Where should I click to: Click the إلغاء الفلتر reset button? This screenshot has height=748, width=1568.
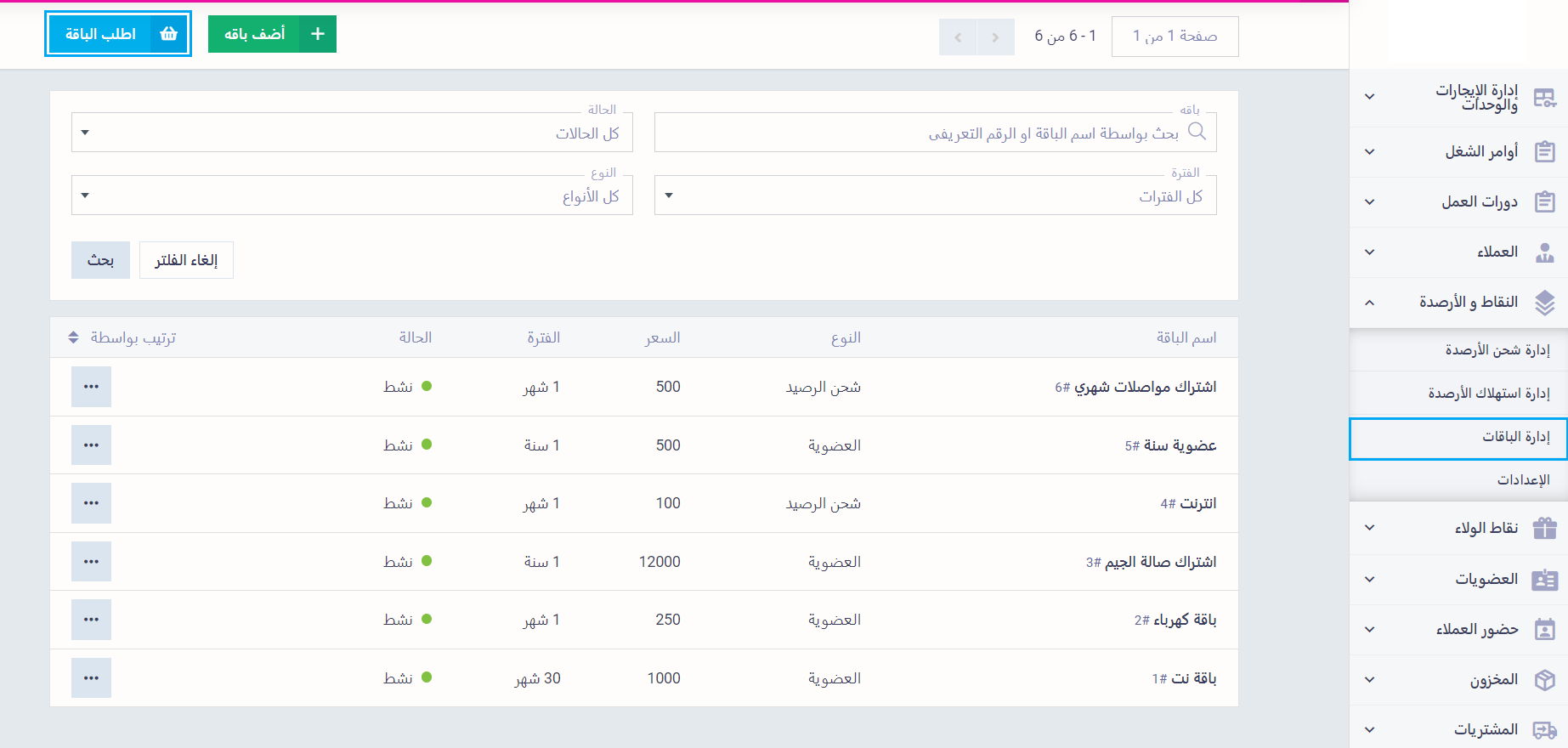(x=186, y=260)
